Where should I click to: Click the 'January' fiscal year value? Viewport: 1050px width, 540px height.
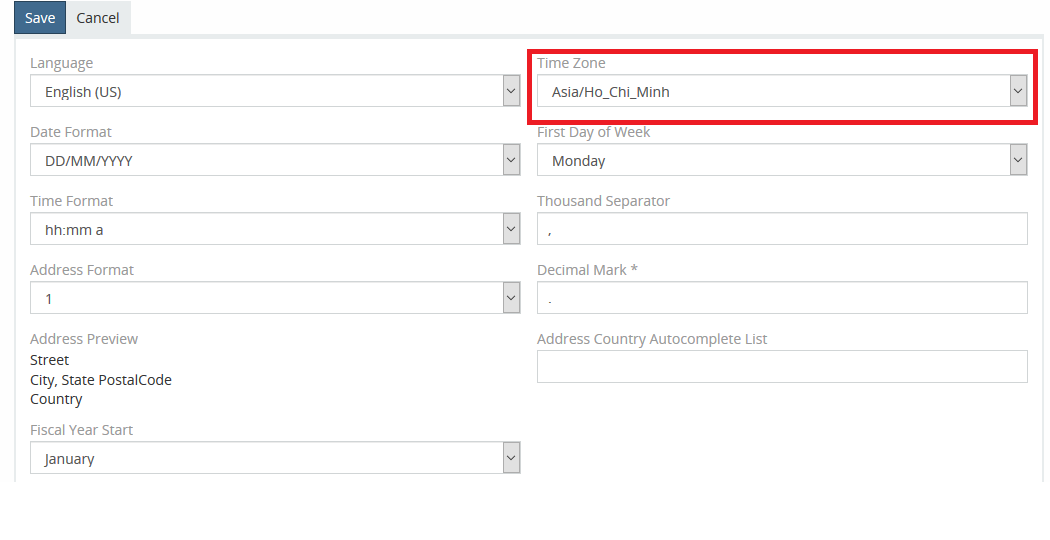[x=70, y=459]
